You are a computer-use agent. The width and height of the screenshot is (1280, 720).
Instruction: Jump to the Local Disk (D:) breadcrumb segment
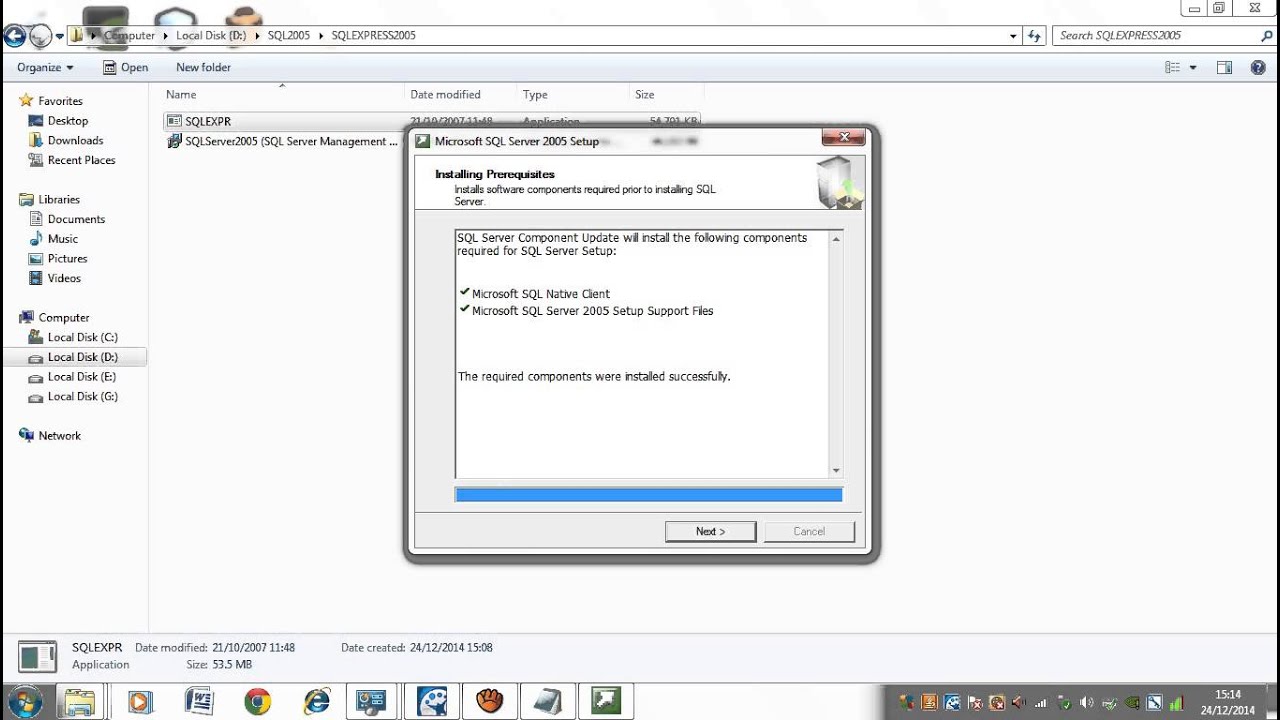click(211, 35)
